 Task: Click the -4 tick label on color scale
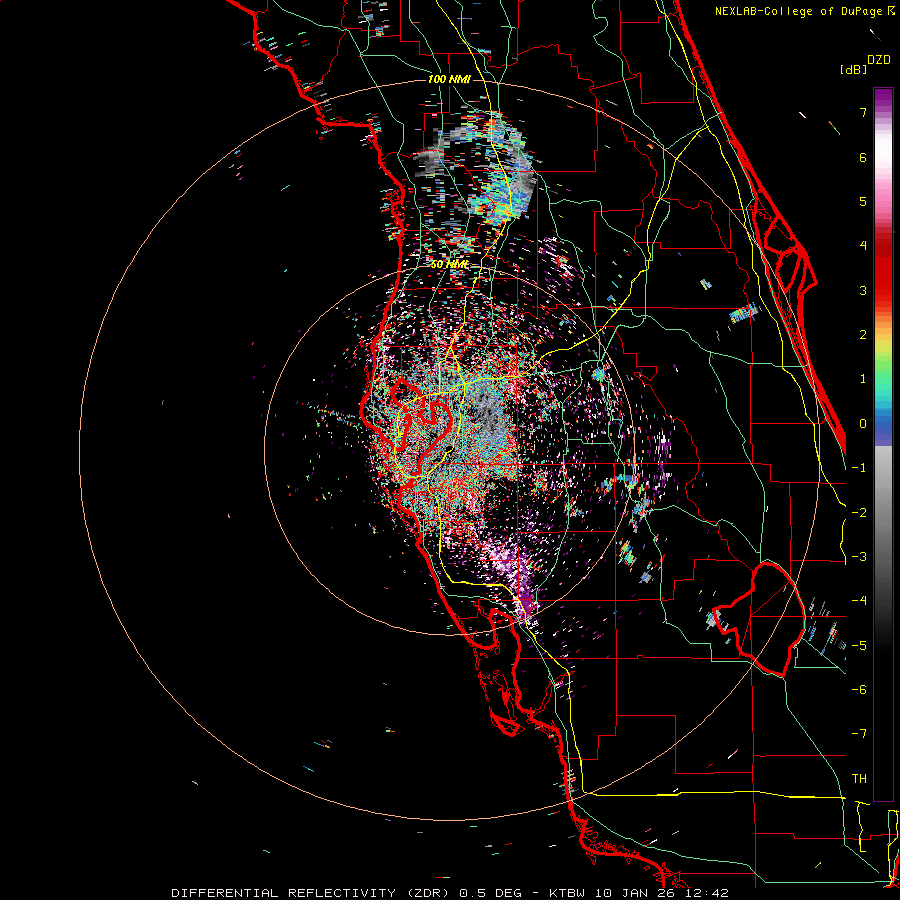coord(859,601)
